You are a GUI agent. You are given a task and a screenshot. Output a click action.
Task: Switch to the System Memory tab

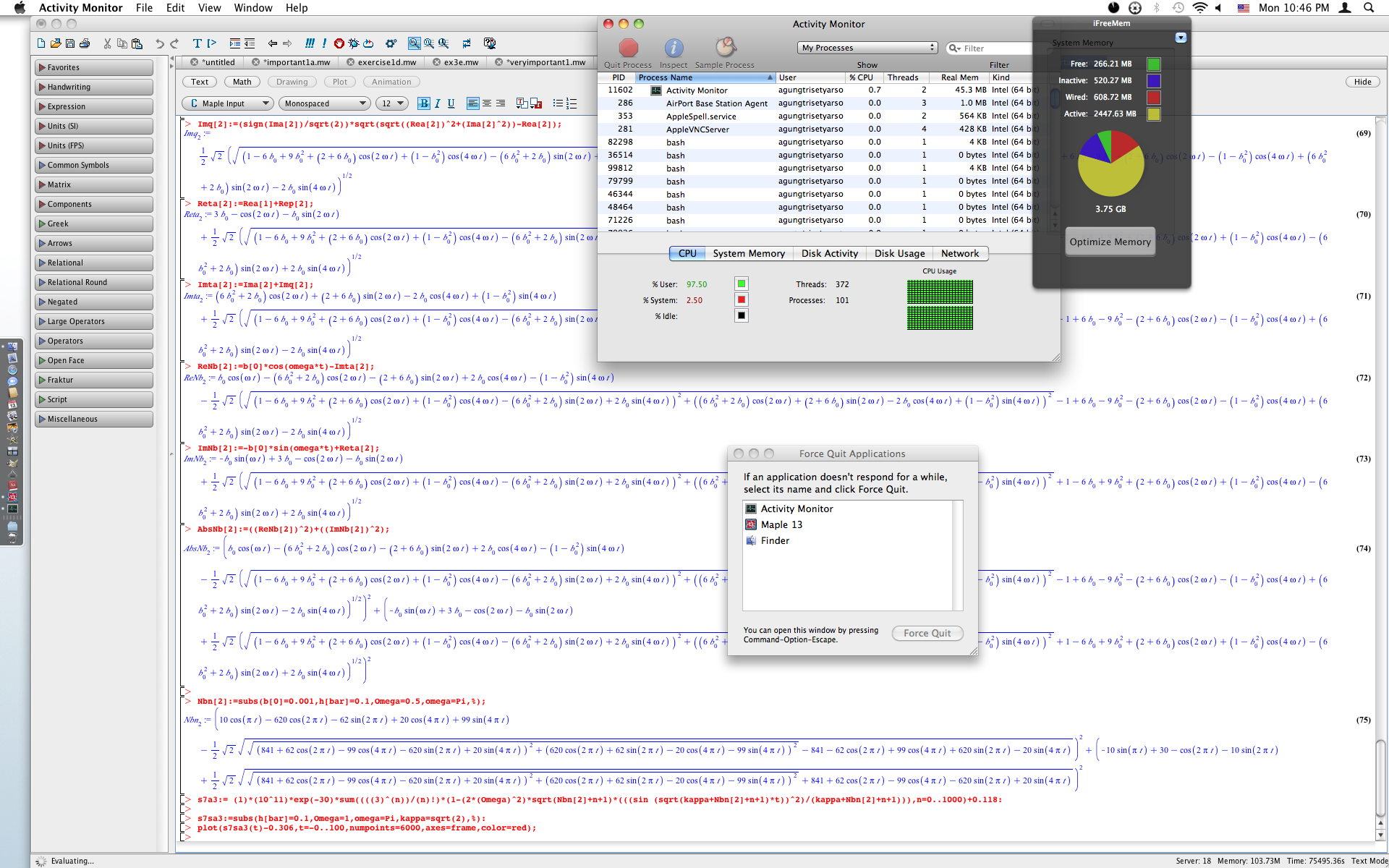(748, 253)
